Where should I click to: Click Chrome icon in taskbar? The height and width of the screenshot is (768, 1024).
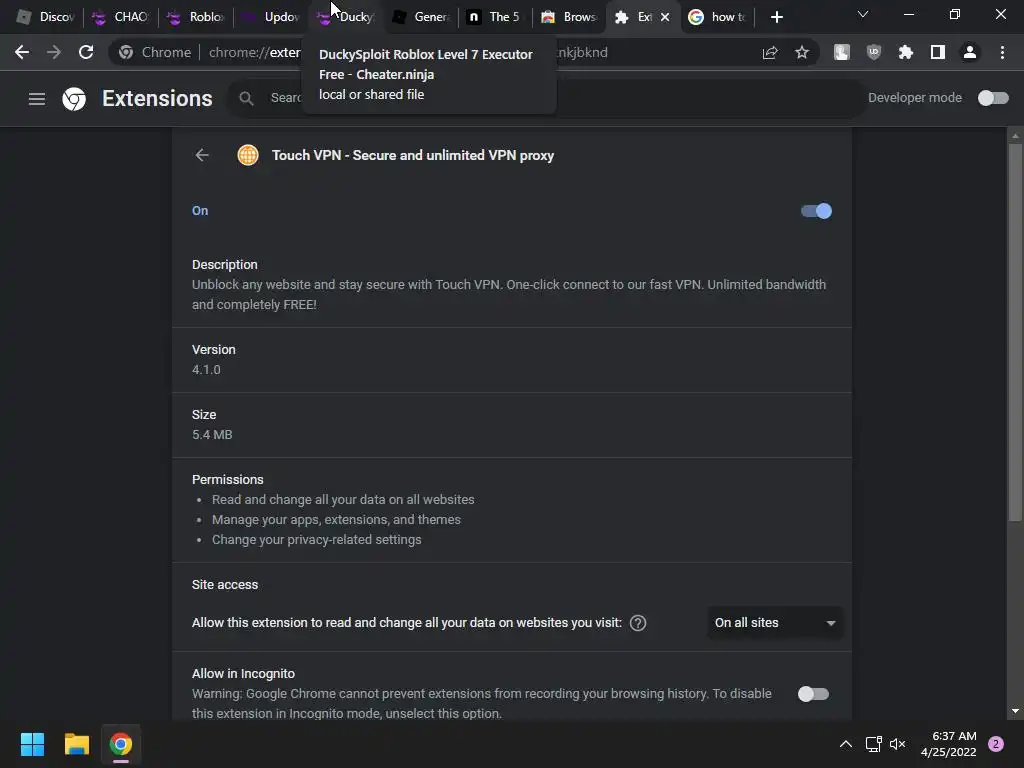pos(121,744)
